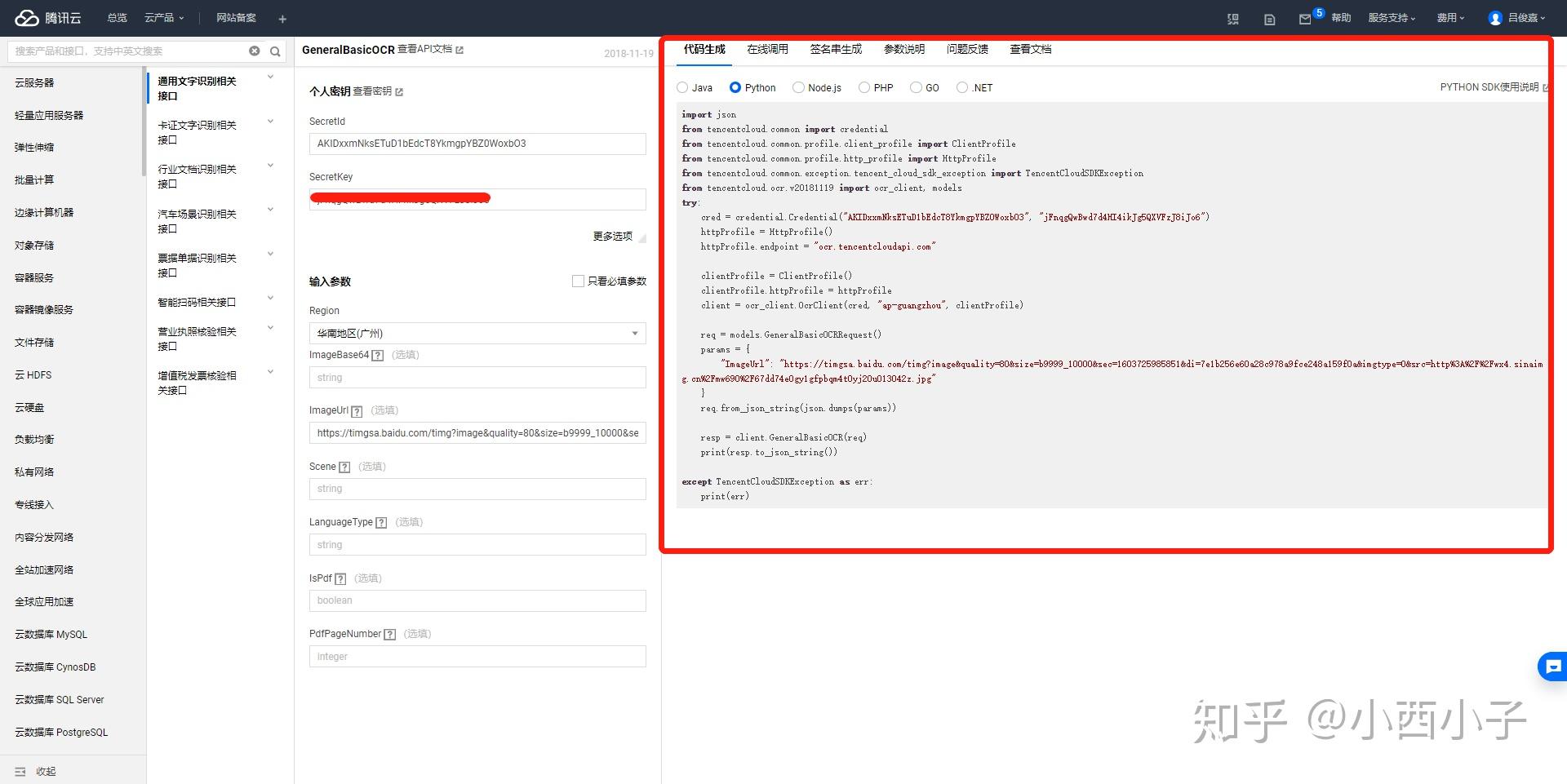Viewport: 1567px width, 784px height.
Task: Open the 查看API文档 link
Action: (424, 50)
